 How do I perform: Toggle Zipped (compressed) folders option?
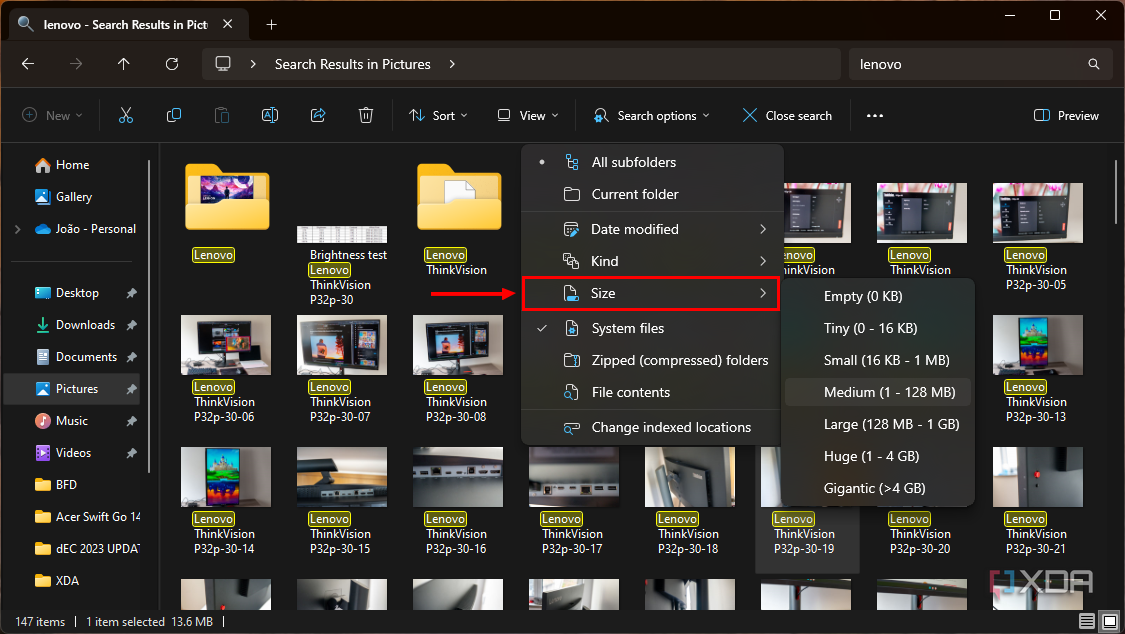point(651,360)
